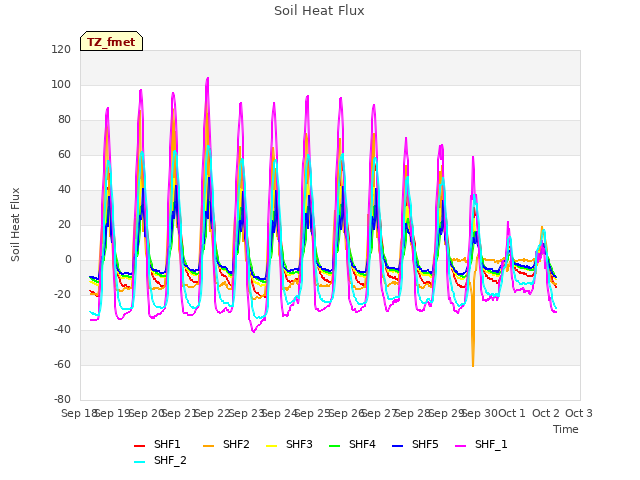Screen dimensions: 640x480
Task: Click the -60 y-axis tick label
Action: pyautogui.click(x=62, y=364)
